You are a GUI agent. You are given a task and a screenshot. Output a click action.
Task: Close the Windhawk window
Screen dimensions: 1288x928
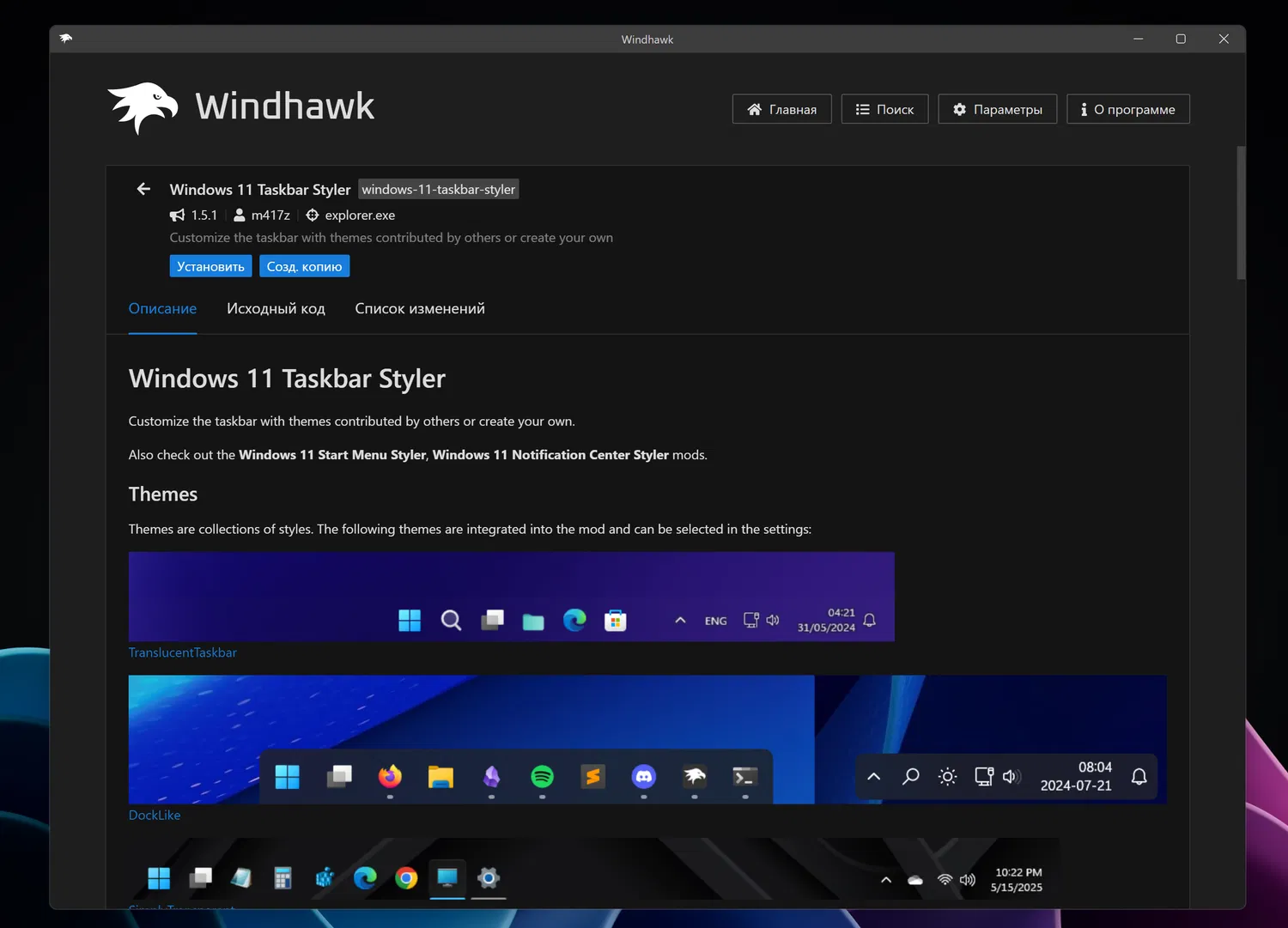(x=1224, y=39)
